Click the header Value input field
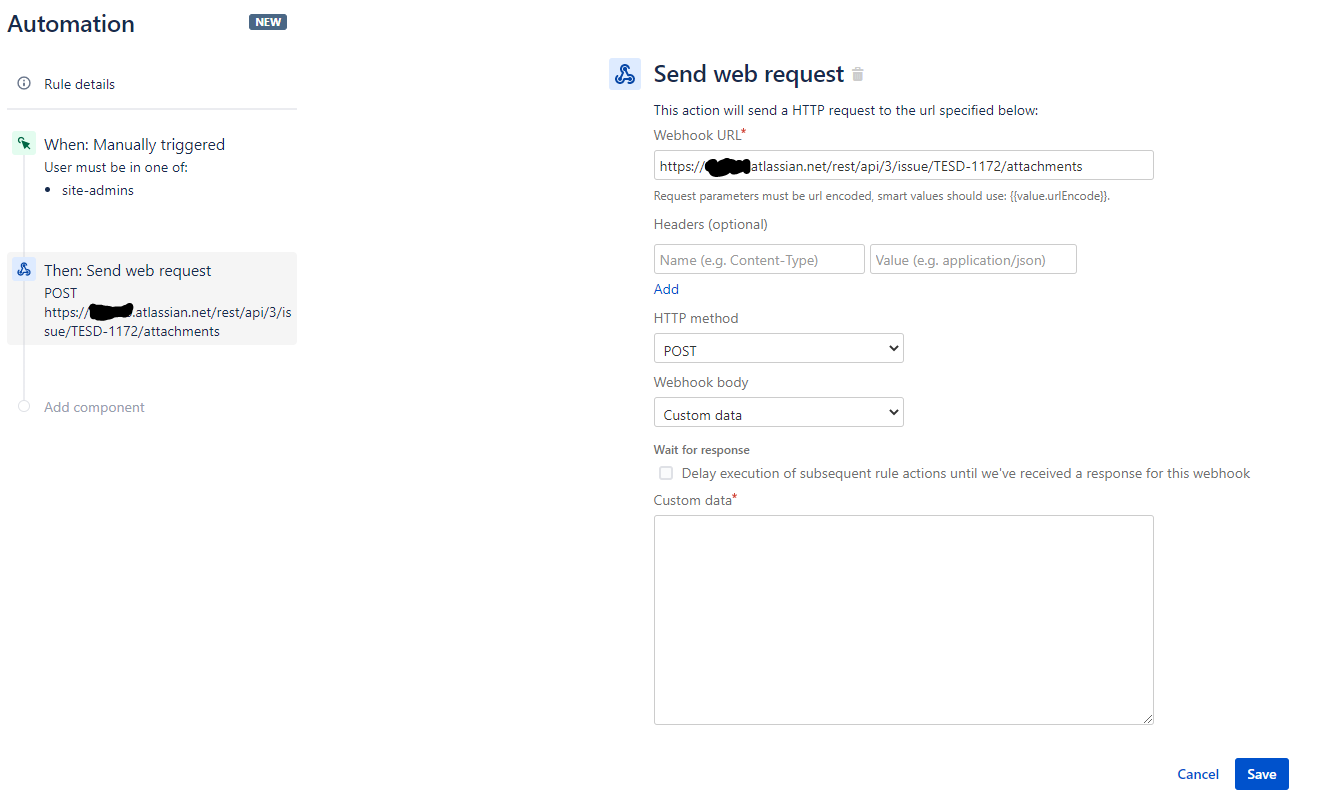Image resolution: width=1342 pixels, height=794 pixels. coord(973,259)
